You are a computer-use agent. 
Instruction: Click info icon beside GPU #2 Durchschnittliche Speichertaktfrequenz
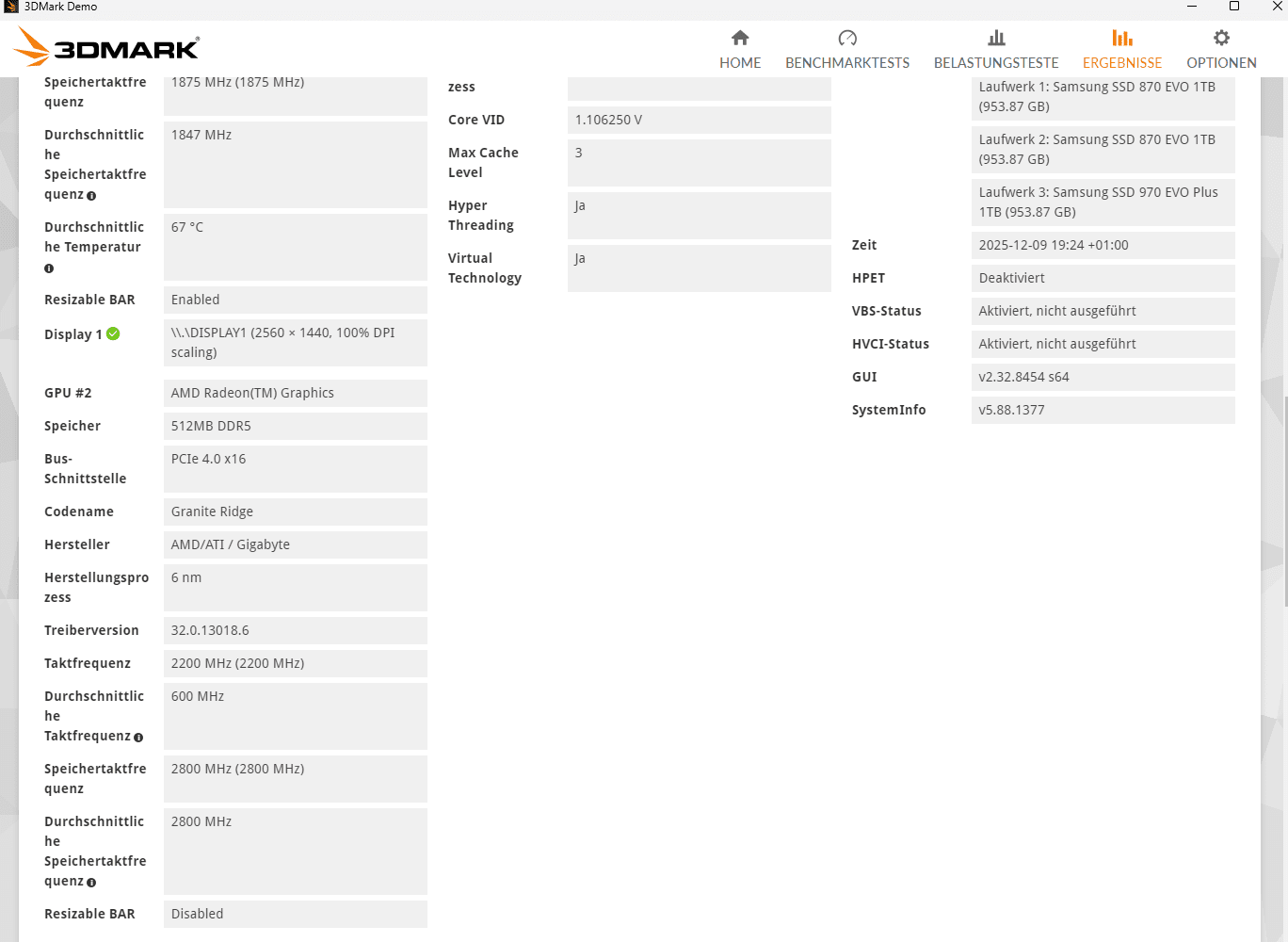click(x=91, y=883)
